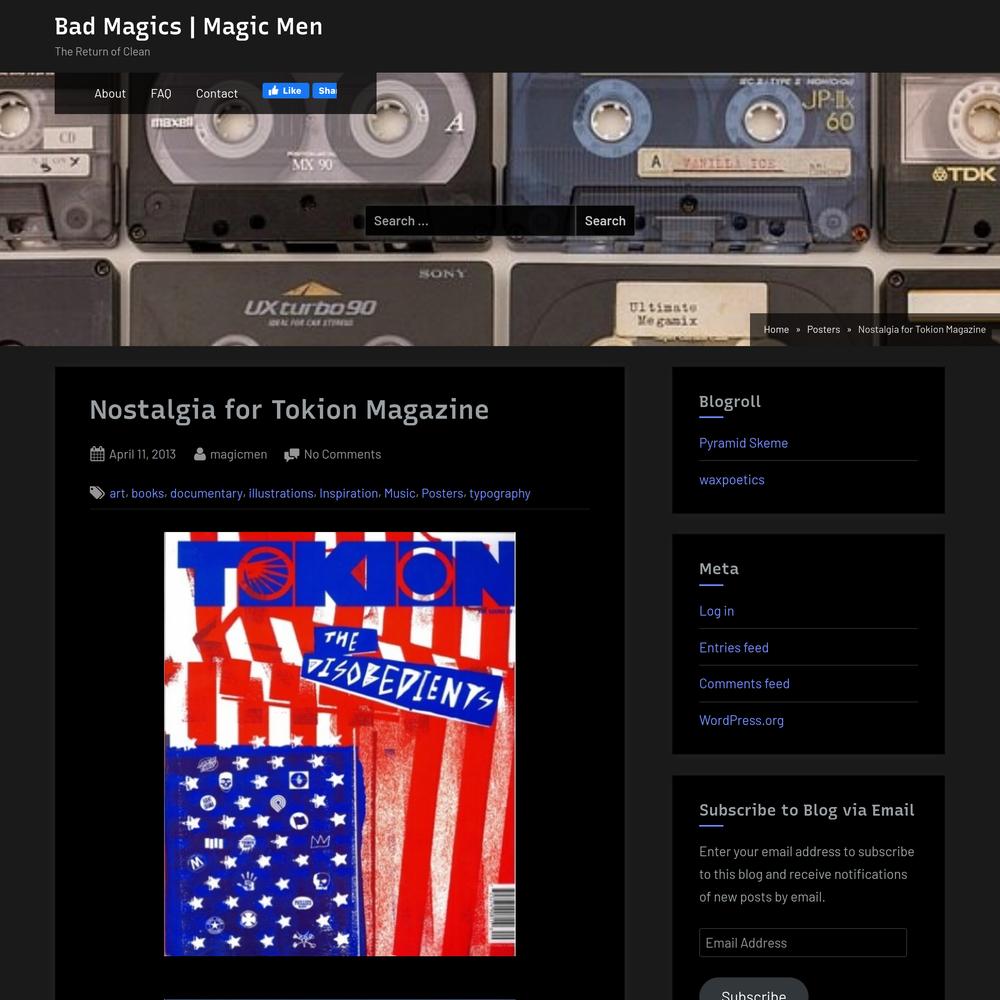This screenshot has width=1000, height=1000.
Task: Click the tags icon
Action: click(97, 492)
